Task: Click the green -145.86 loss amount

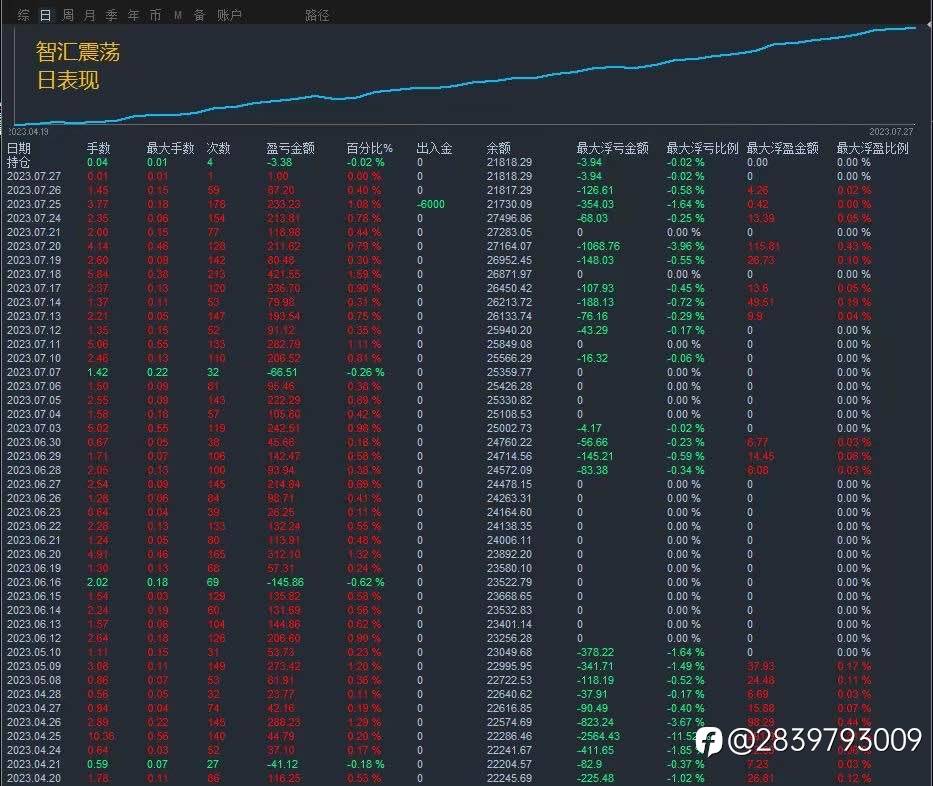Action: point(285,582)
